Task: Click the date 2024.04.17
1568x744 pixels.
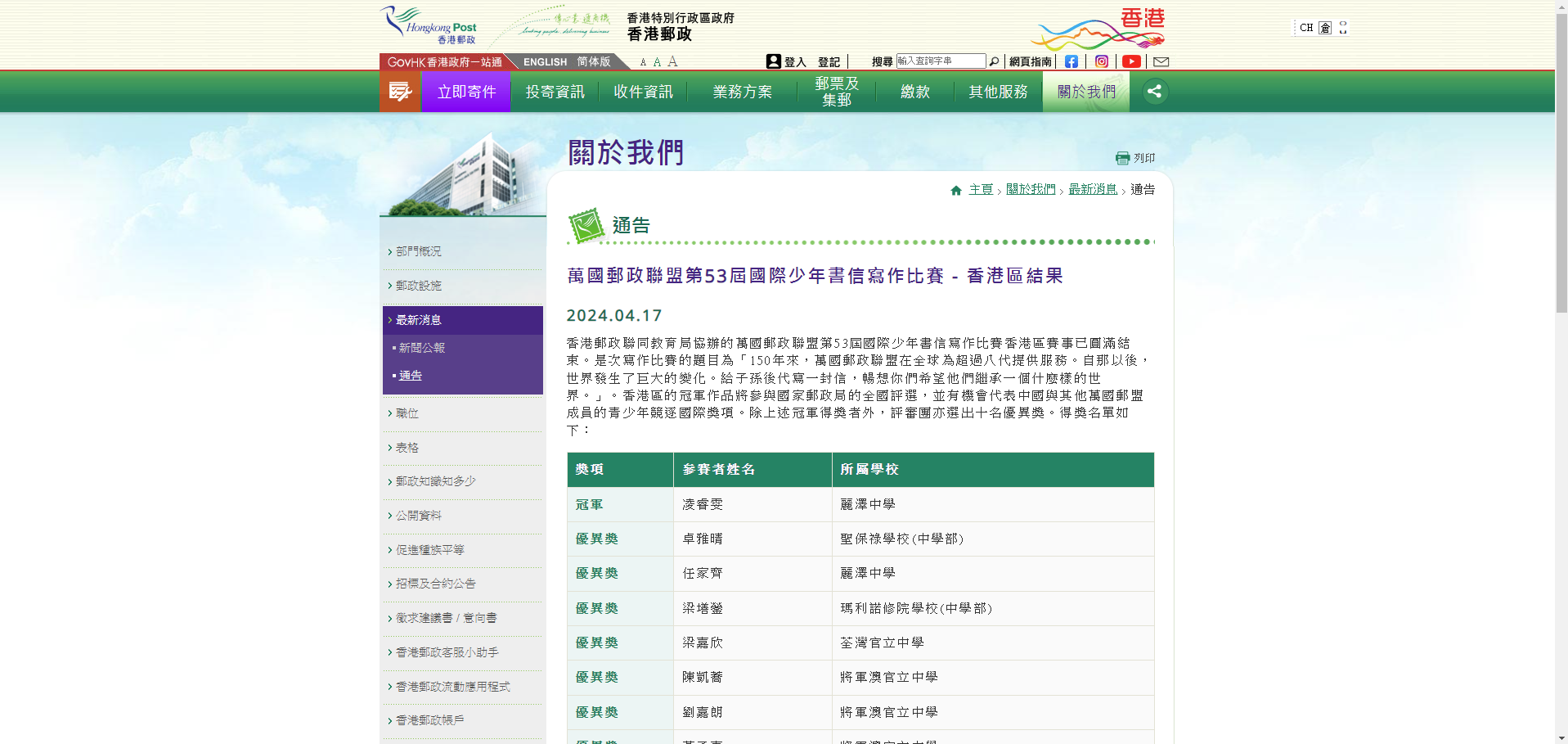Action: (x=614, y=316)
